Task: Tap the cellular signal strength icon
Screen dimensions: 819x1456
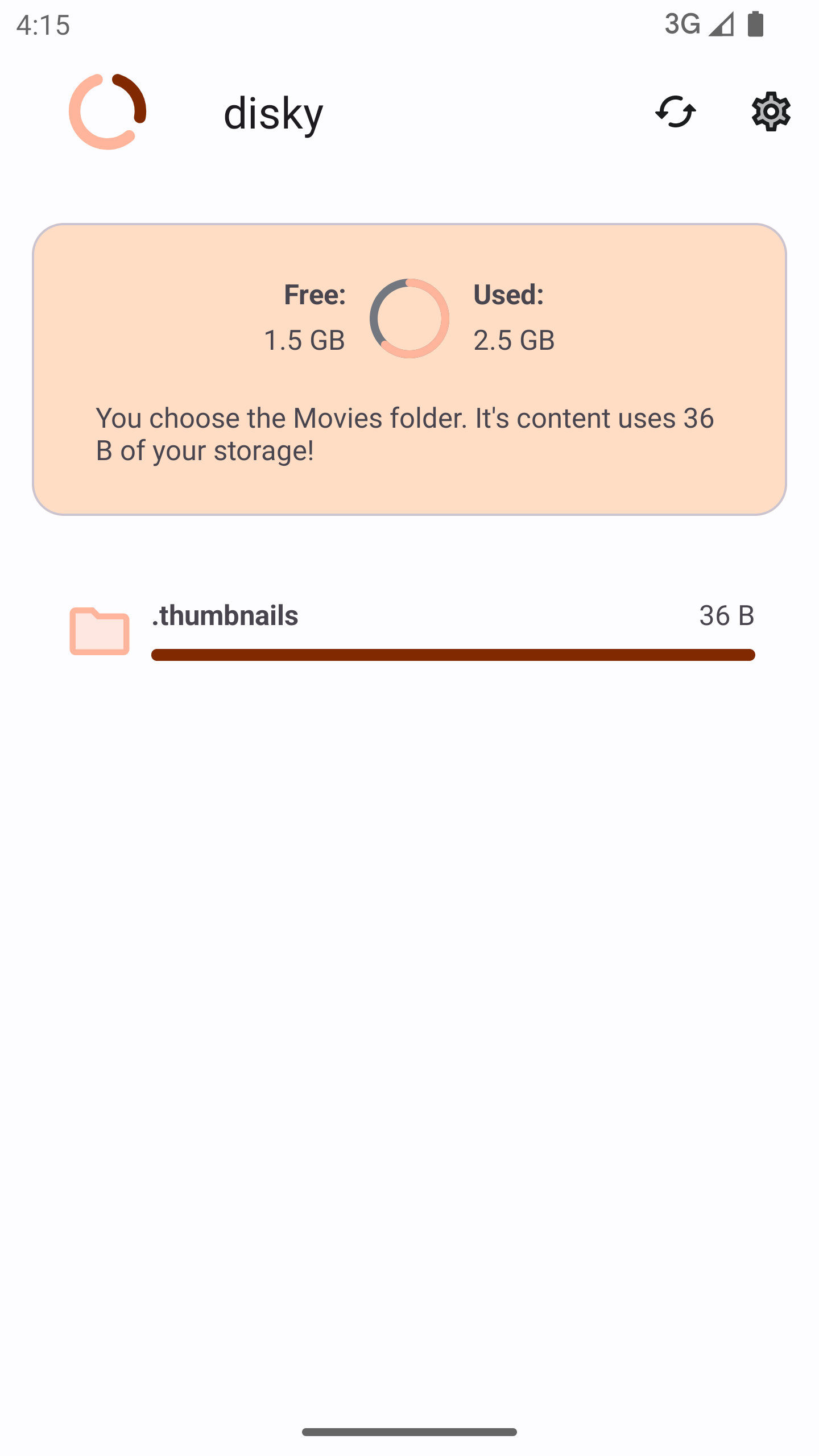Action: click(721, 24)
